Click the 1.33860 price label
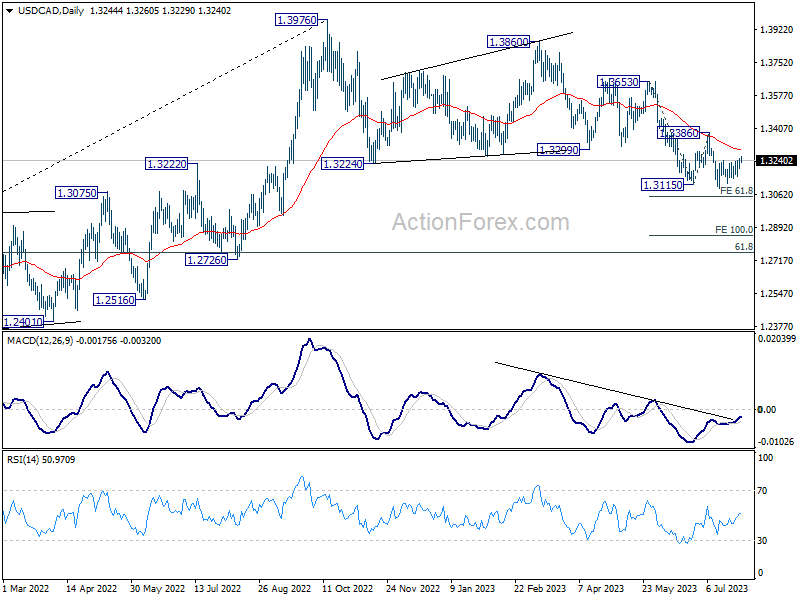The height and width of the screenshot is (600, 800). click(679, 133)
